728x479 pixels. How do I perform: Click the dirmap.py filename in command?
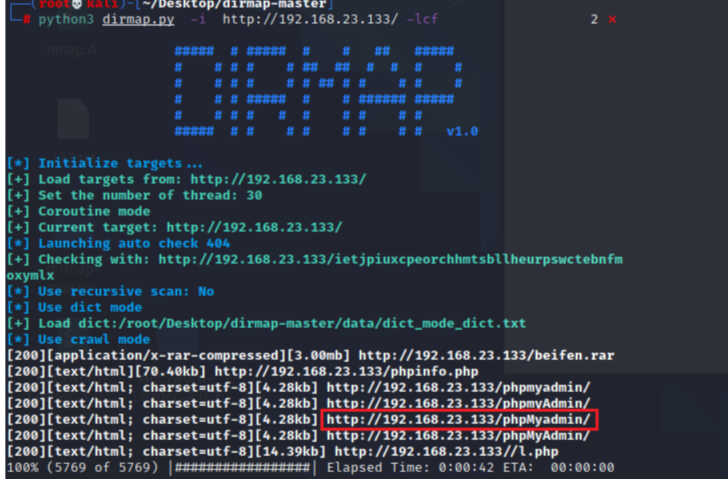pyautogui.click(x=138, y=19)
